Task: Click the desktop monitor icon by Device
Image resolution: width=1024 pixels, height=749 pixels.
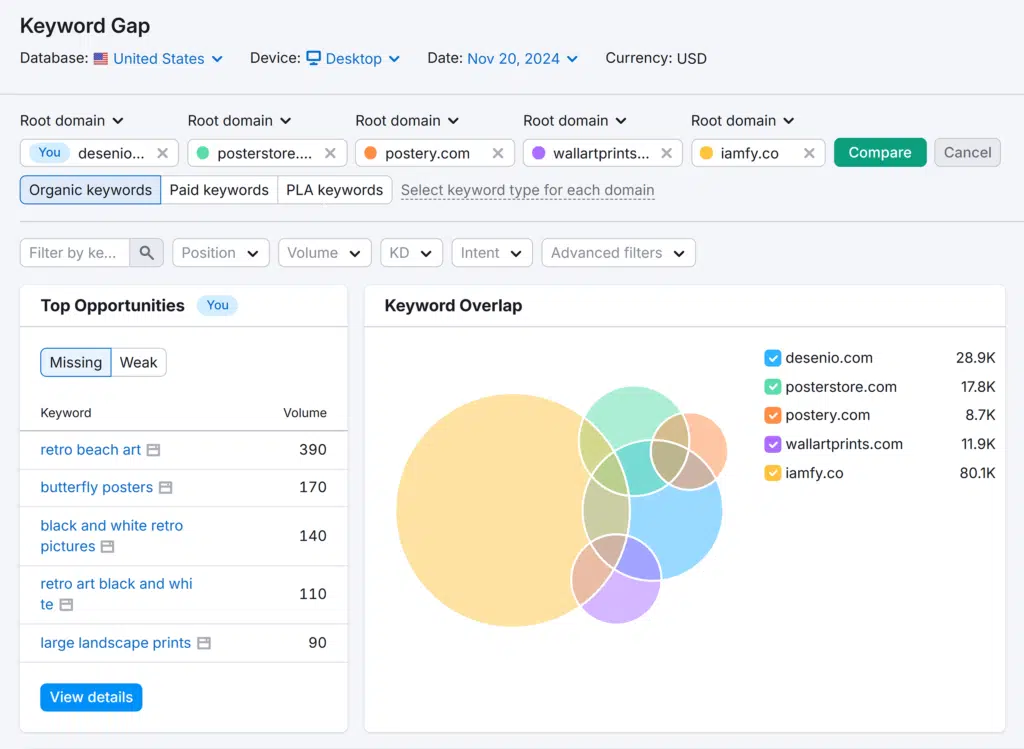Action: pyautogui.click(x=313, y=58)
